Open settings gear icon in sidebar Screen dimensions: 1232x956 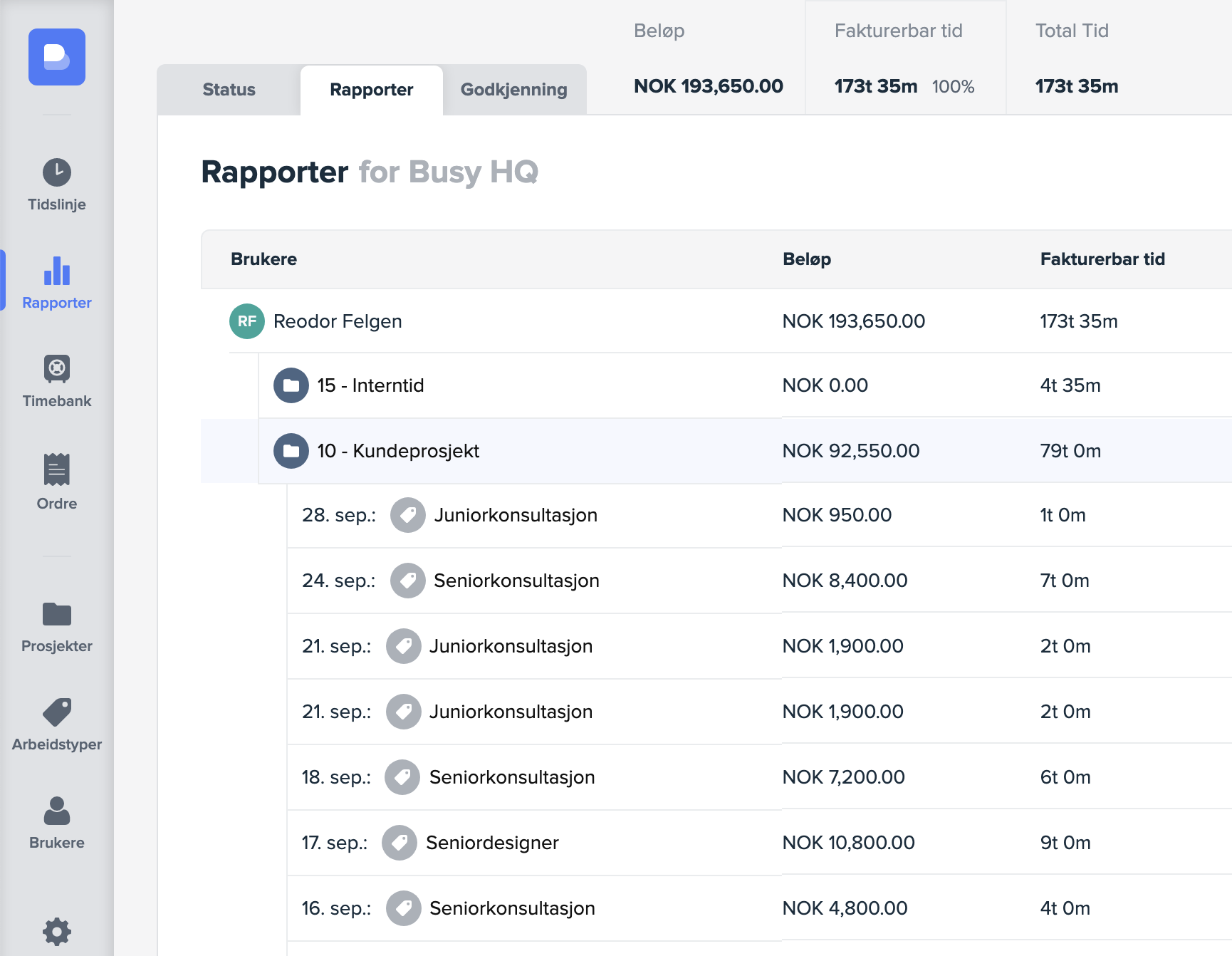pyautogui.click(x=57, y=931)
